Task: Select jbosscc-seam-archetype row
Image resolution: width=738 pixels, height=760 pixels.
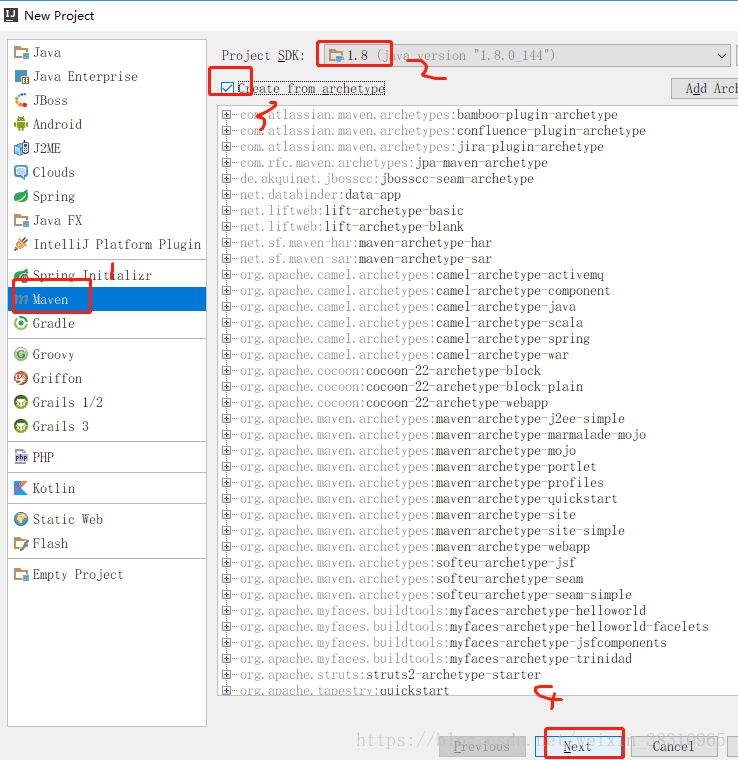Action: coord(387,178)
